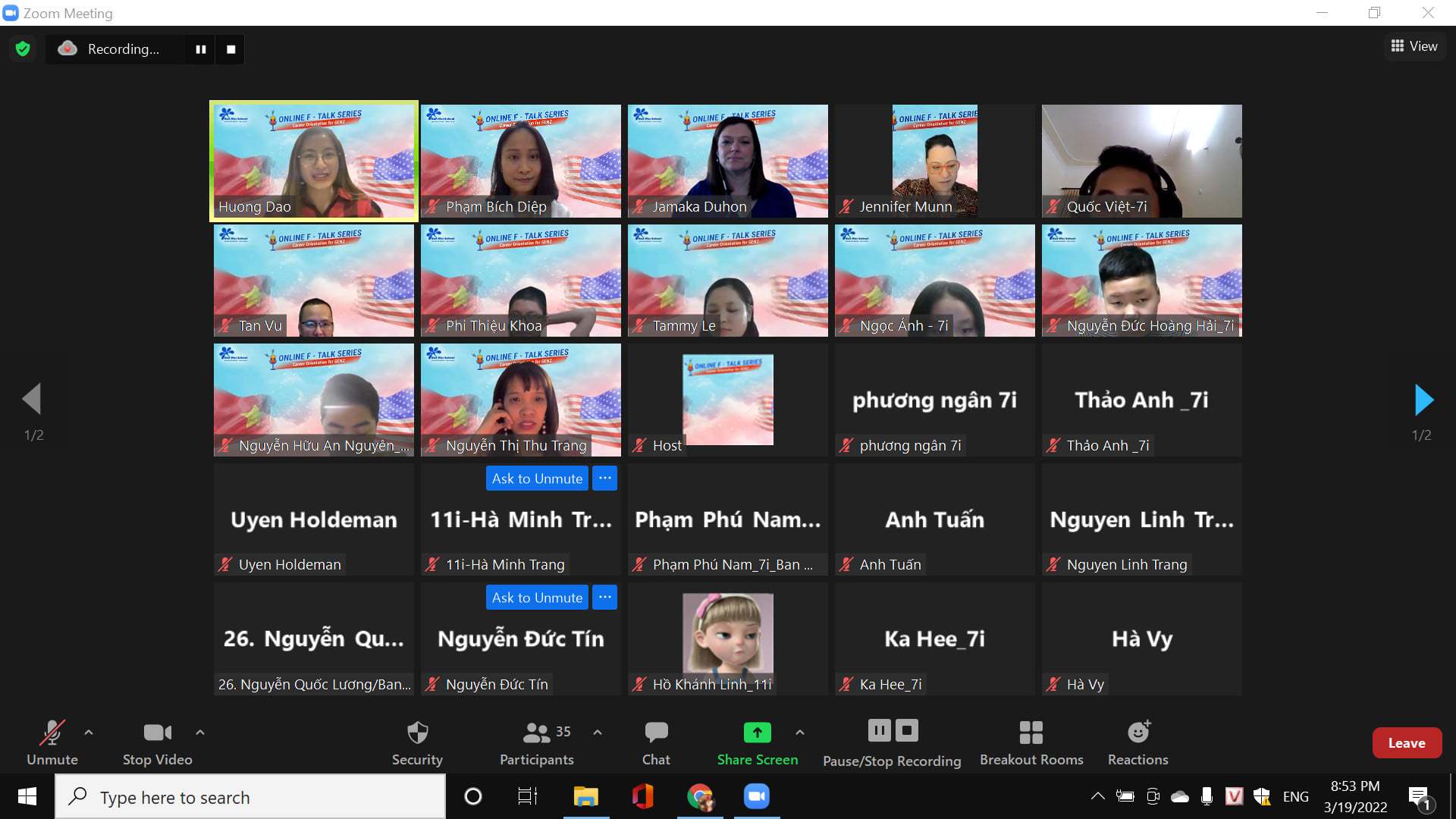Click the green Share Screen icon
The width and height of the screenshot is (1456, 819).
point(757,733)
